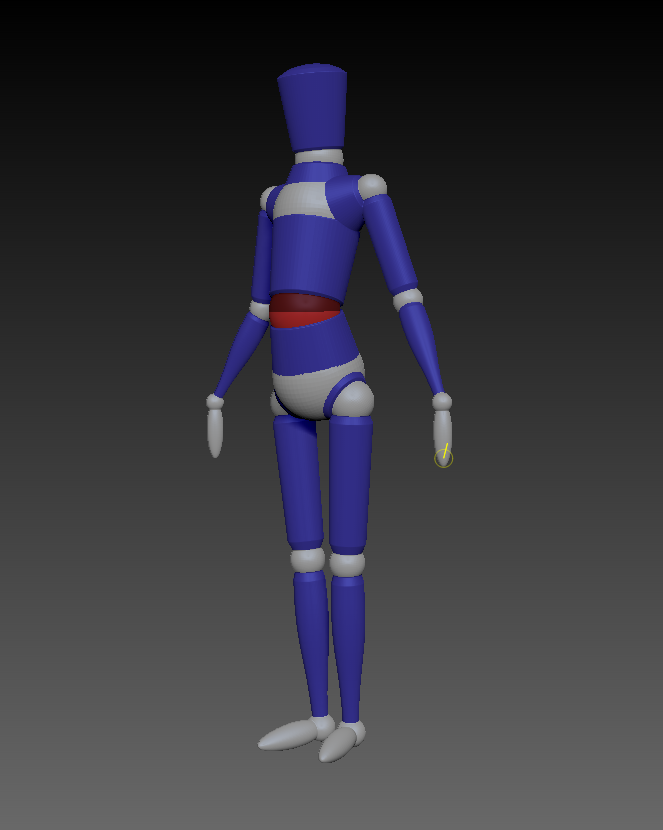Select the blue shin of the rear leg
The image size is (663, 830).
[x=311, y=640]
